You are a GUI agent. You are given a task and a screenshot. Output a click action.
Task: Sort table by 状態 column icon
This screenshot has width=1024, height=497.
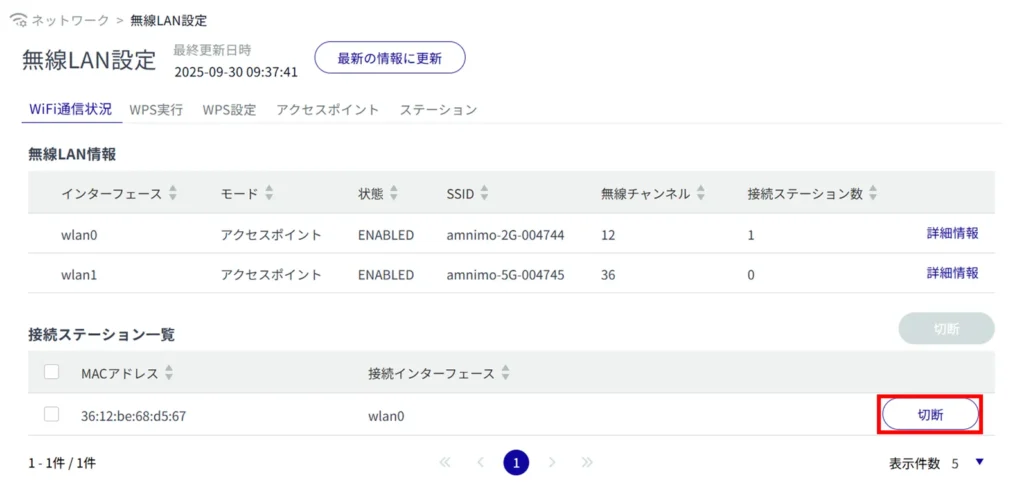394,193
